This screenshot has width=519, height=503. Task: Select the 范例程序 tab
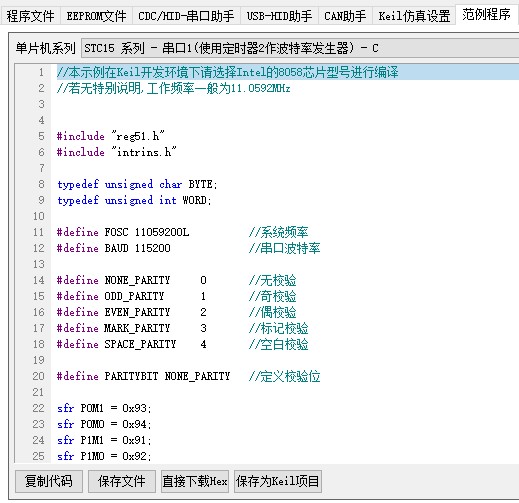[x=486, y=14]
